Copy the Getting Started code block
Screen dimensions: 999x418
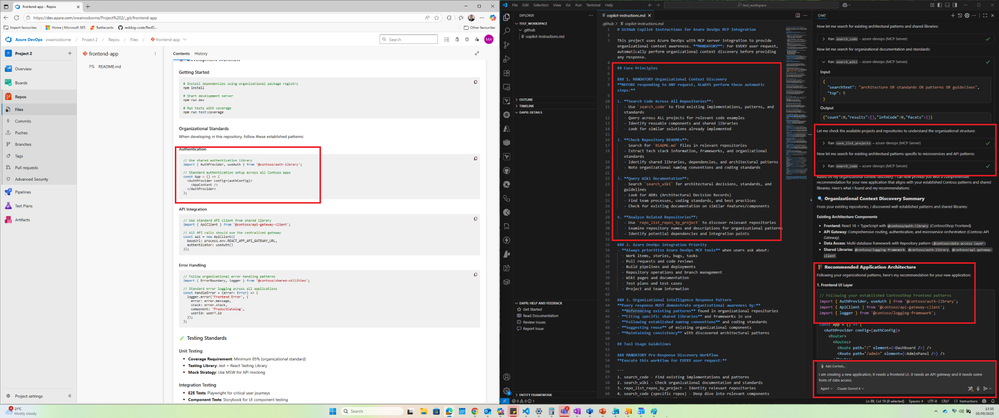click(476, 82)
